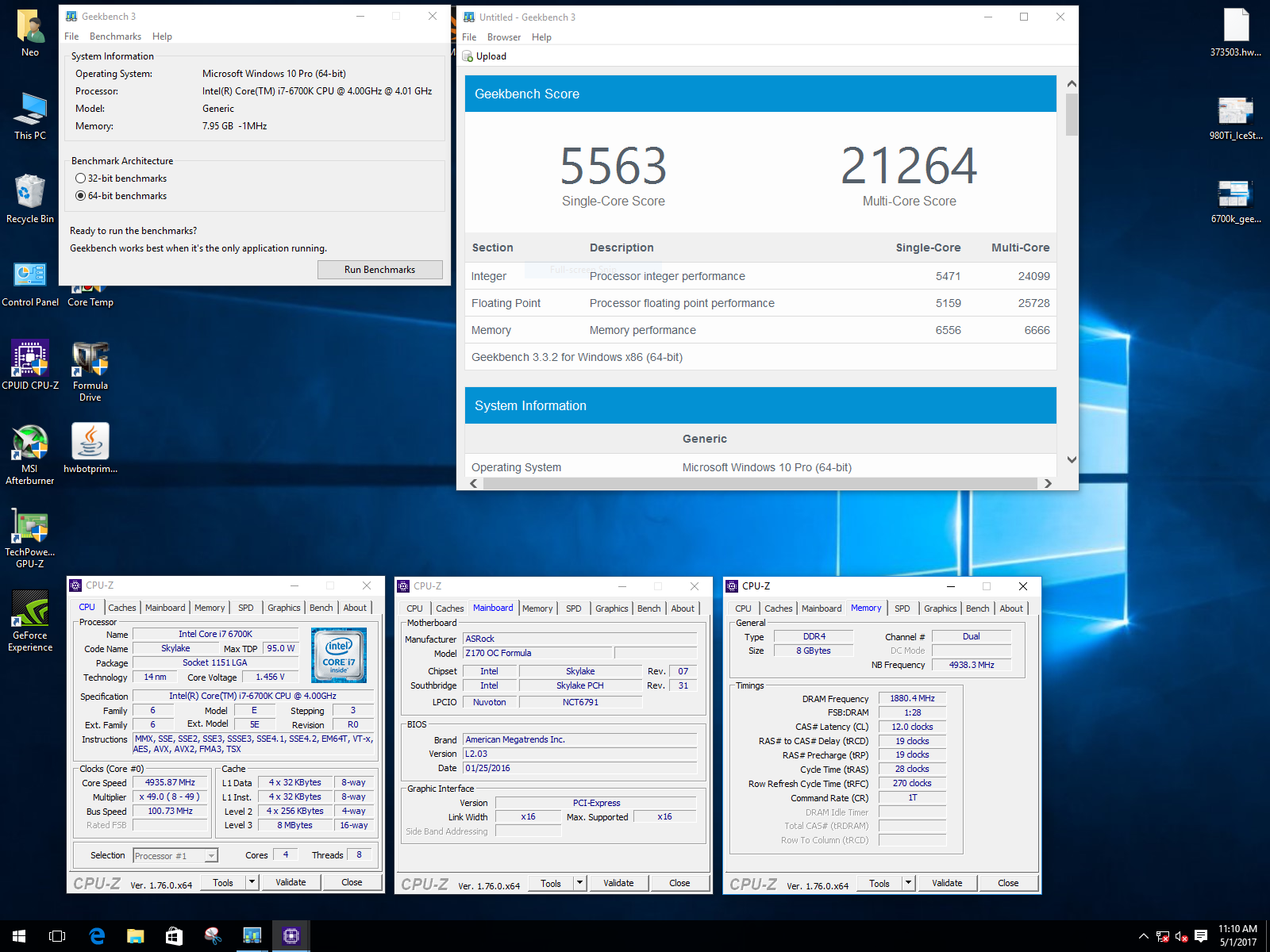
Task: Switch to Graphics tab in CPU-Z Memory window
Action: click(940, 608)
